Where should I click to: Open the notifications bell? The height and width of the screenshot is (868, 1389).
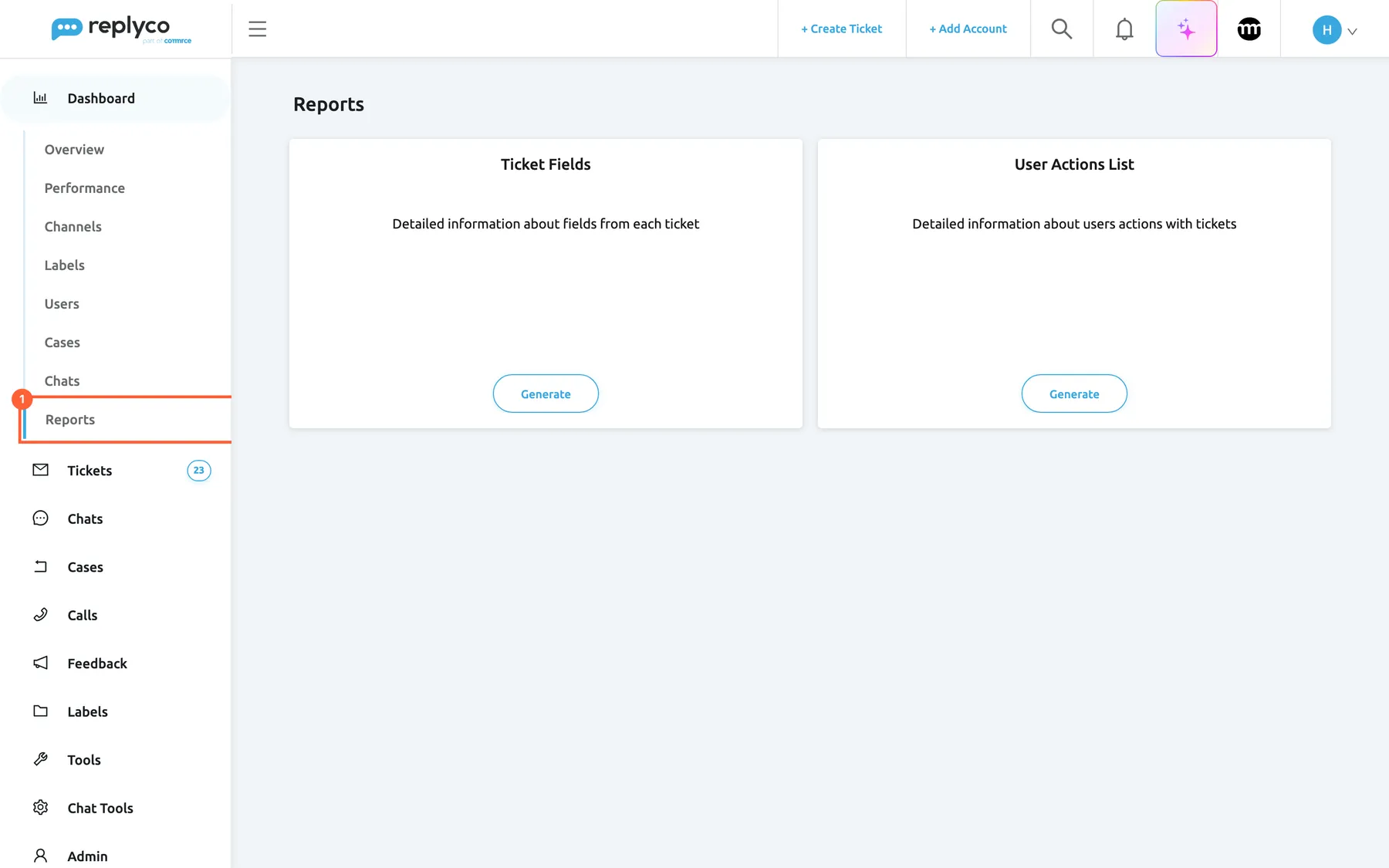(x=1124, y=29)
